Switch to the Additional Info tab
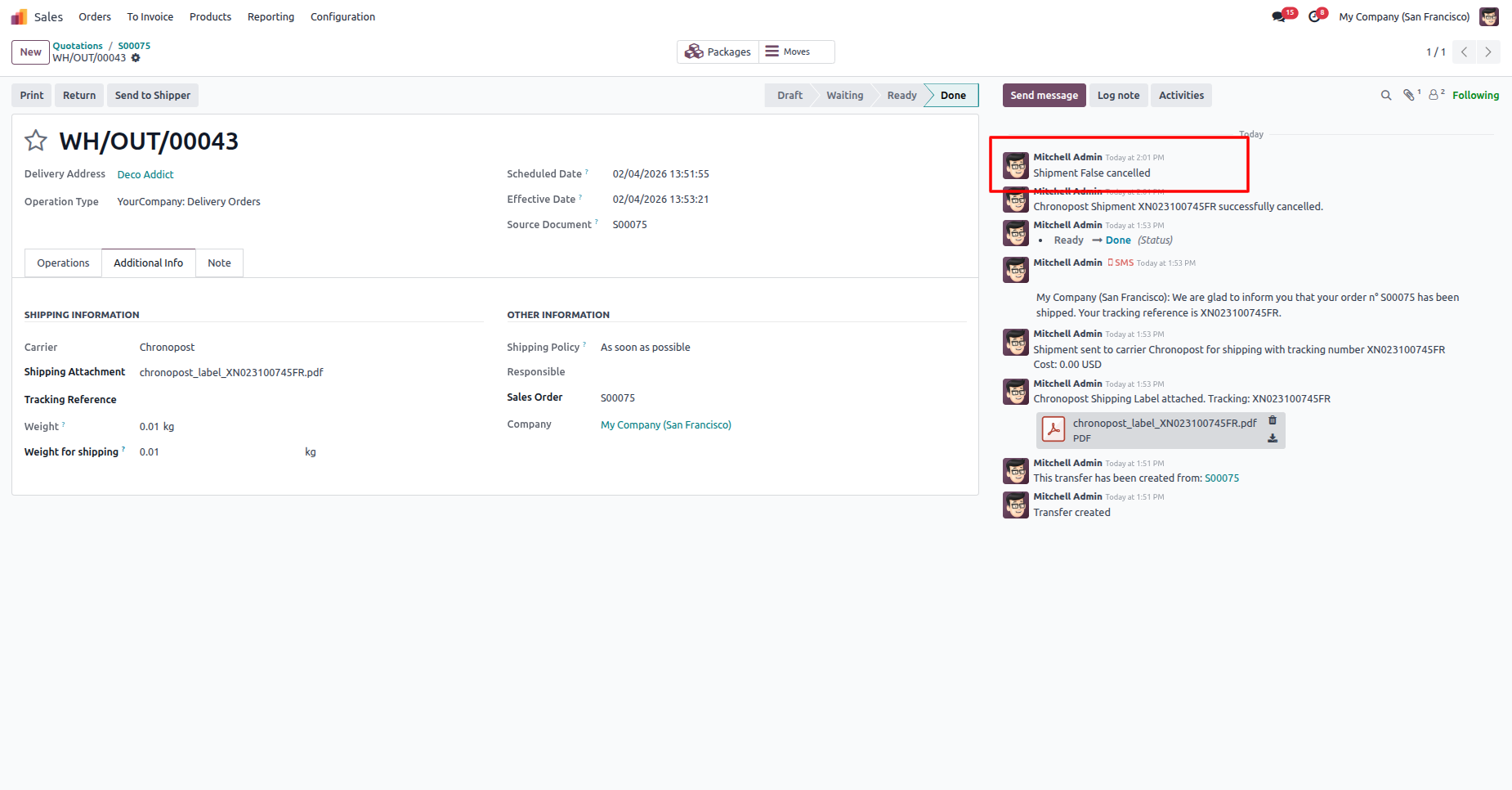Viewport: 1512px width, 790px height. 148,263
